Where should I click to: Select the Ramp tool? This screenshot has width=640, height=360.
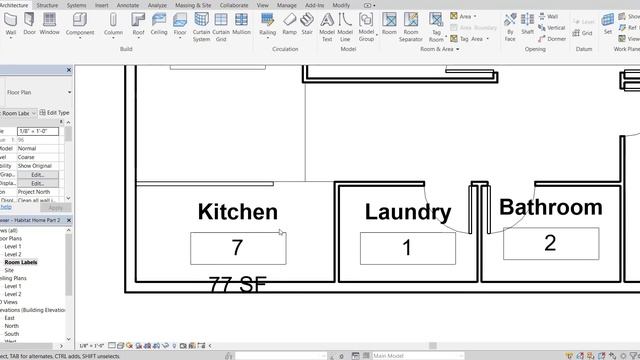[x=289, y=24]
